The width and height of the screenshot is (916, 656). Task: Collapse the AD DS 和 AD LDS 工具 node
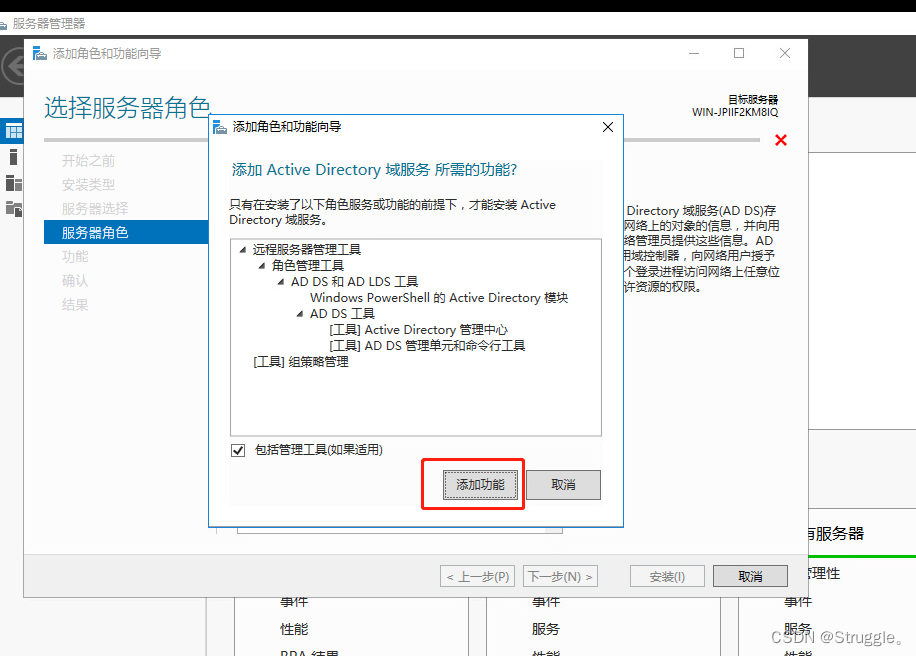click(x=281, y=282)
